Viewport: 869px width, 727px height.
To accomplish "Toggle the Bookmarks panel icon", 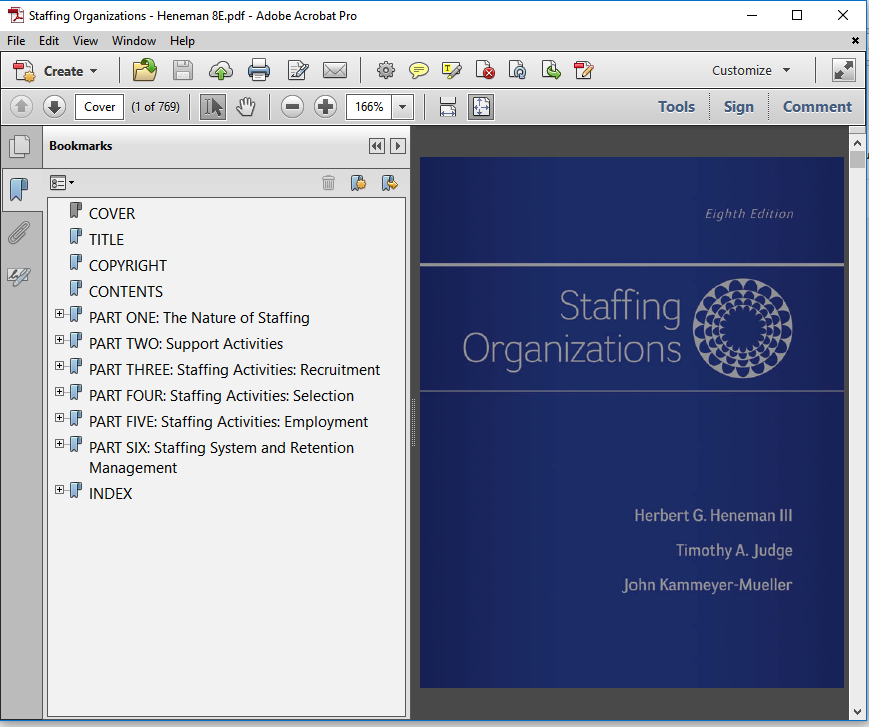I will point(19,190).
